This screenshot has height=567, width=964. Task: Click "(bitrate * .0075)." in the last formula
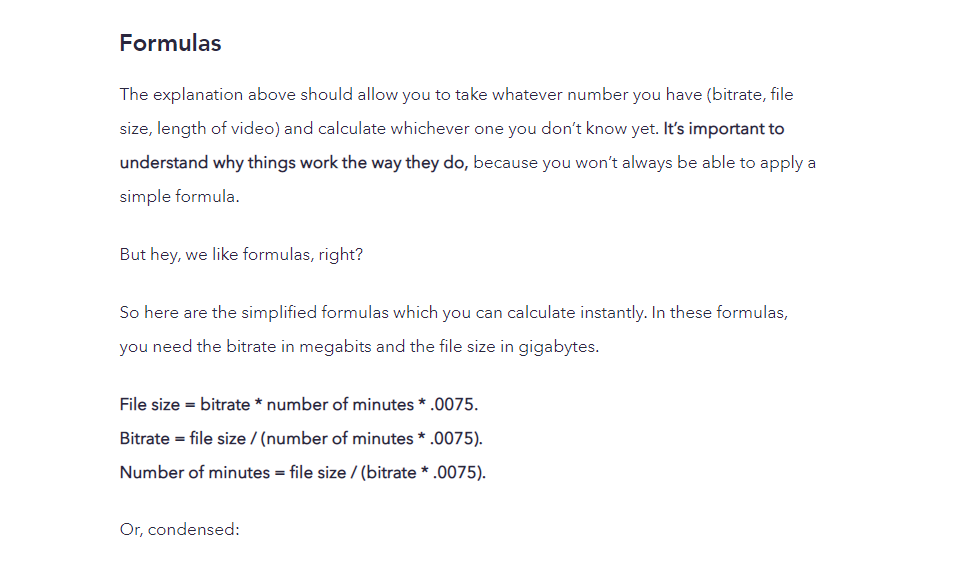(x=424, y=472)
